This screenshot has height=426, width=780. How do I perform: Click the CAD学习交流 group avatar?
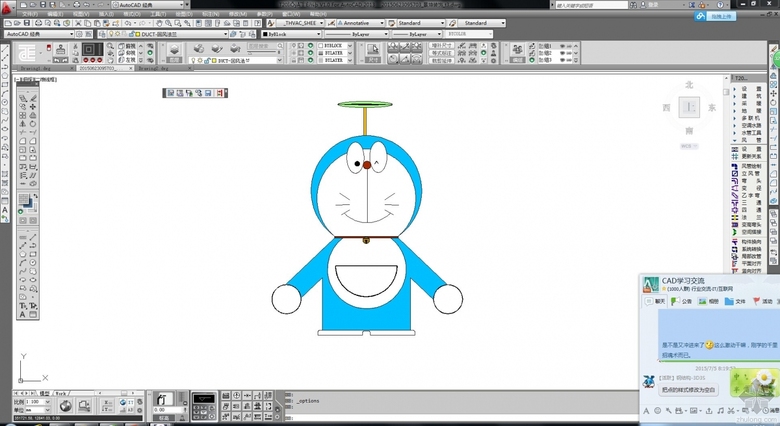(x=649, y=283)
